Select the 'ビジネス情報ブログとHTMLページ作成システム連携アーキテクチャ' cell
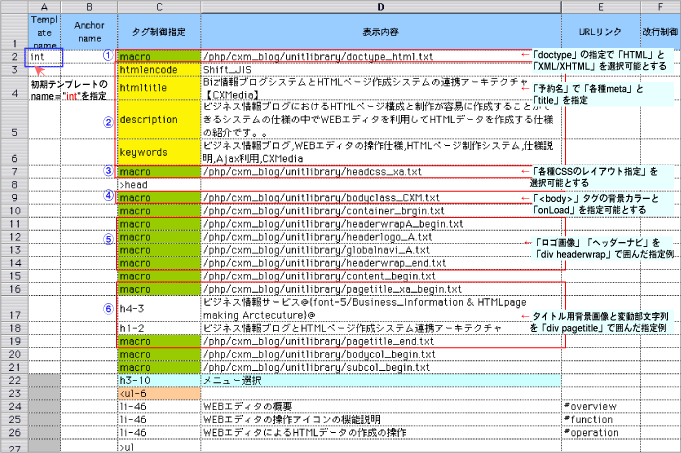The image size is (681, 453). coord(381,328)
